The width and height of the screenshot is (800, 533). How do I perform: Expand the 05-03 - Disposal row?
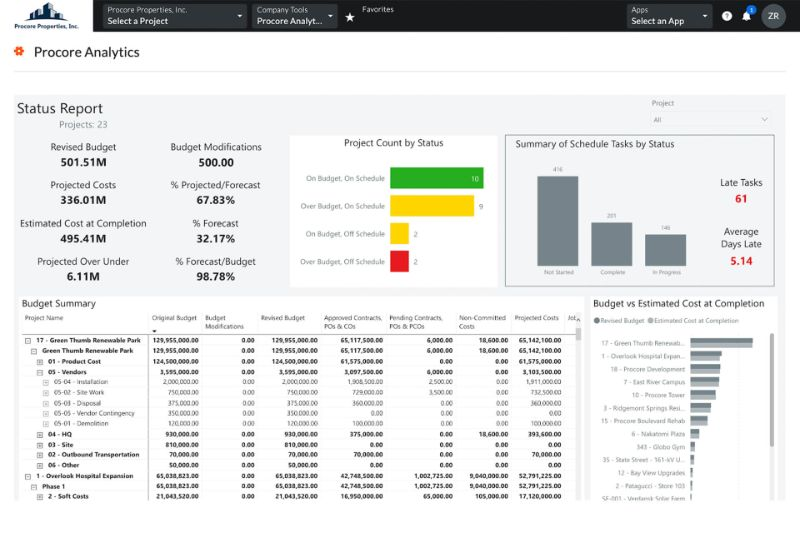[46, 403]
